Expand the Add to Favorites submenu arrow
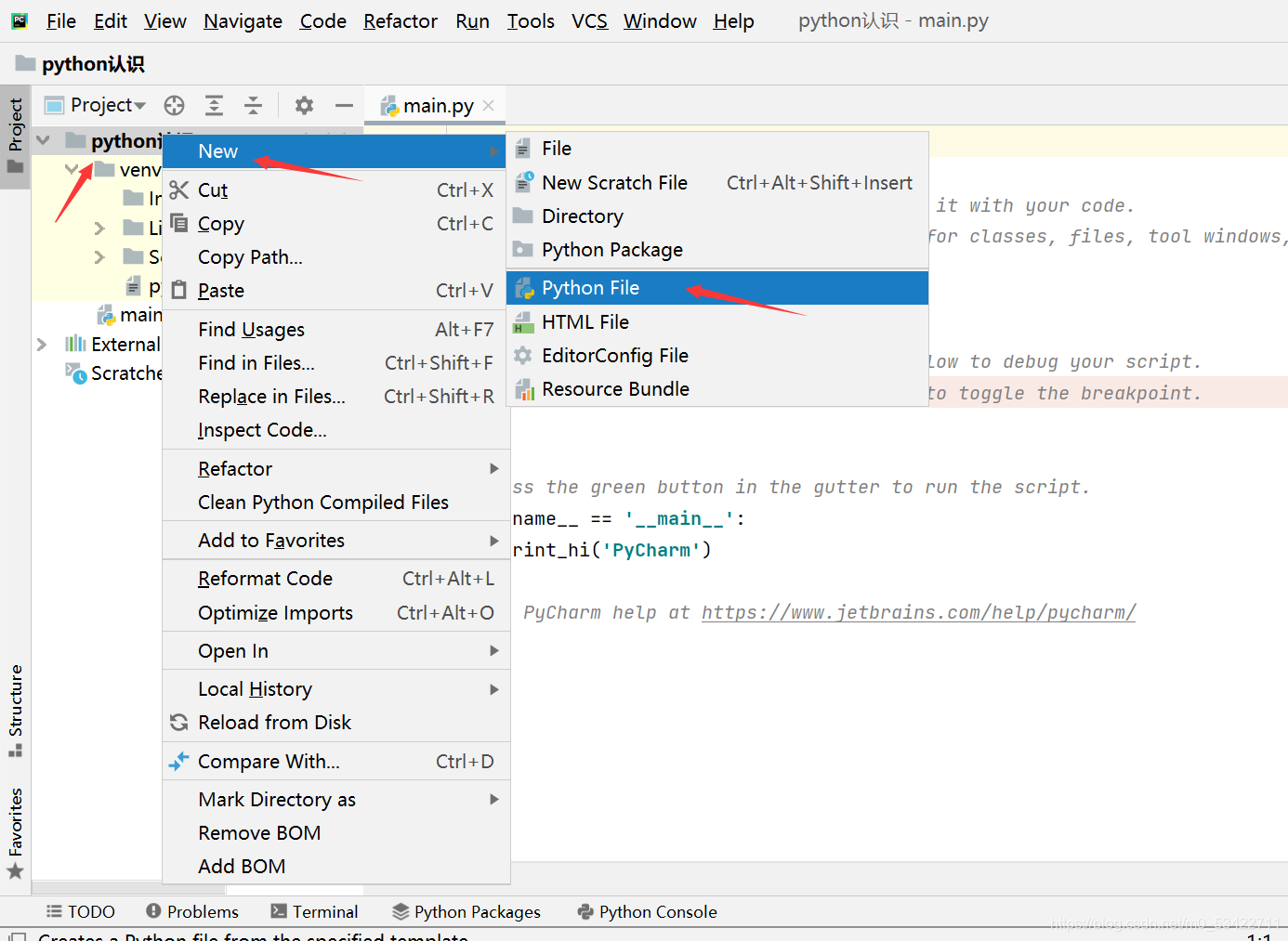The image size is (1288, 941). click(x=494, y=540)
